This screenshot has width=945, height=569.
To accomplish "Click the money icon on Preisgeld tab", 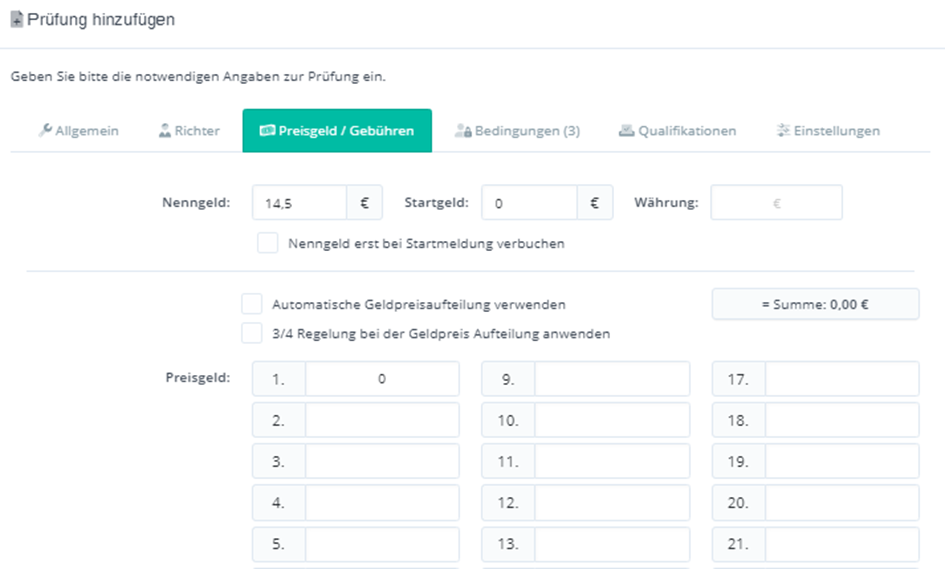I will [x=267, y=130].
